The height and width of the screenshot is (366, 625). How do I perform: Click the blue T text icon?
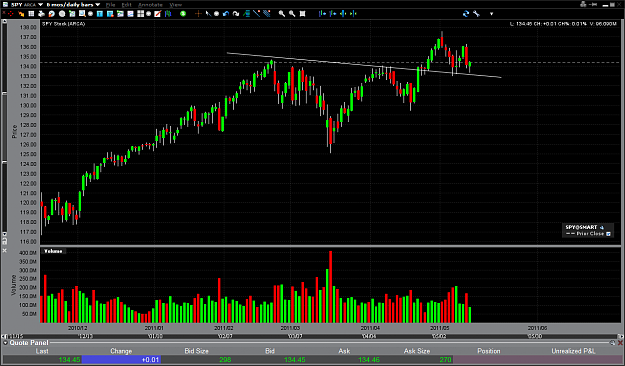(100, 14)
